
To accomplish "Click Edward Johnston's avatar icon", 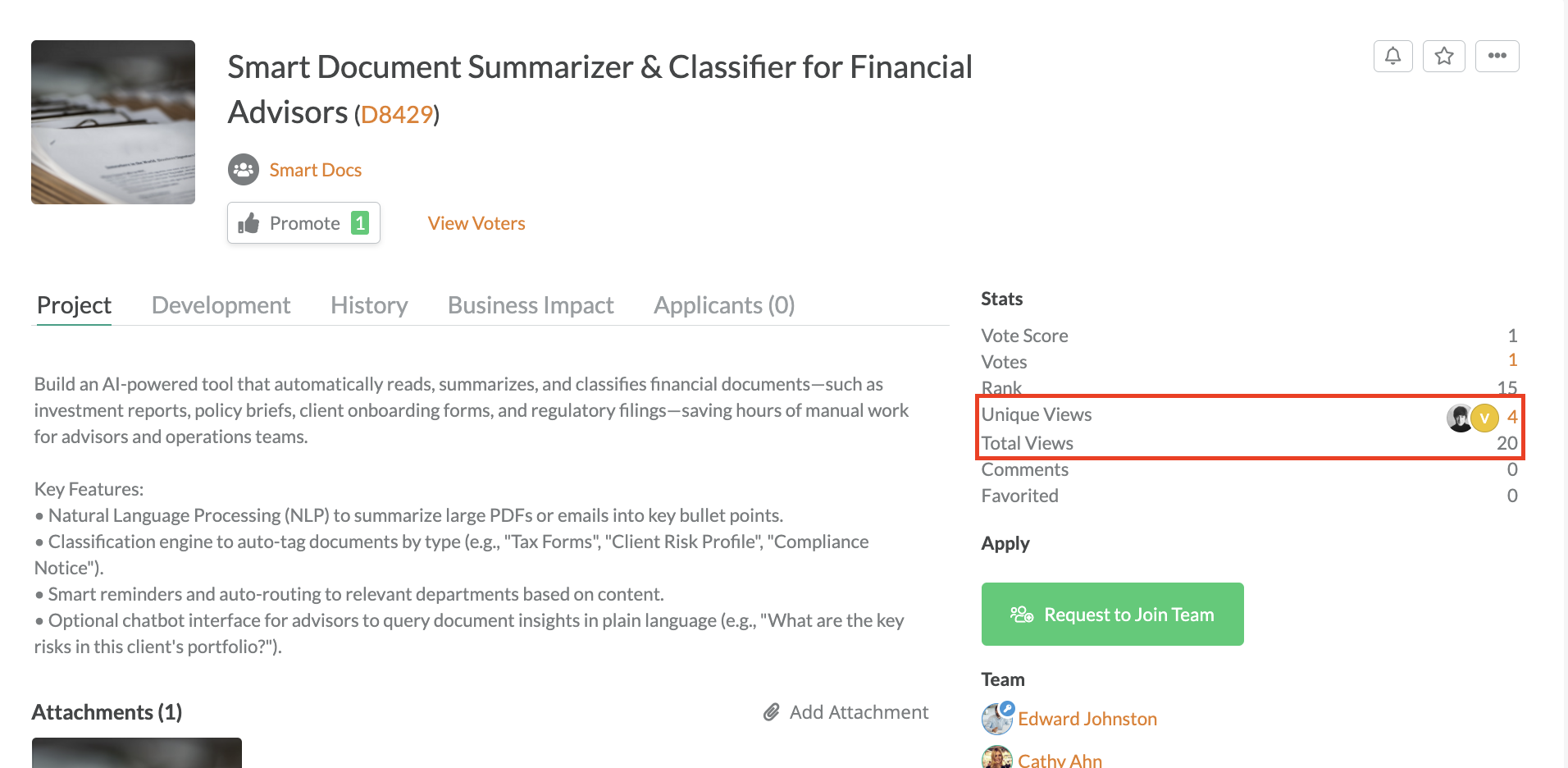I will click(997, 718).
